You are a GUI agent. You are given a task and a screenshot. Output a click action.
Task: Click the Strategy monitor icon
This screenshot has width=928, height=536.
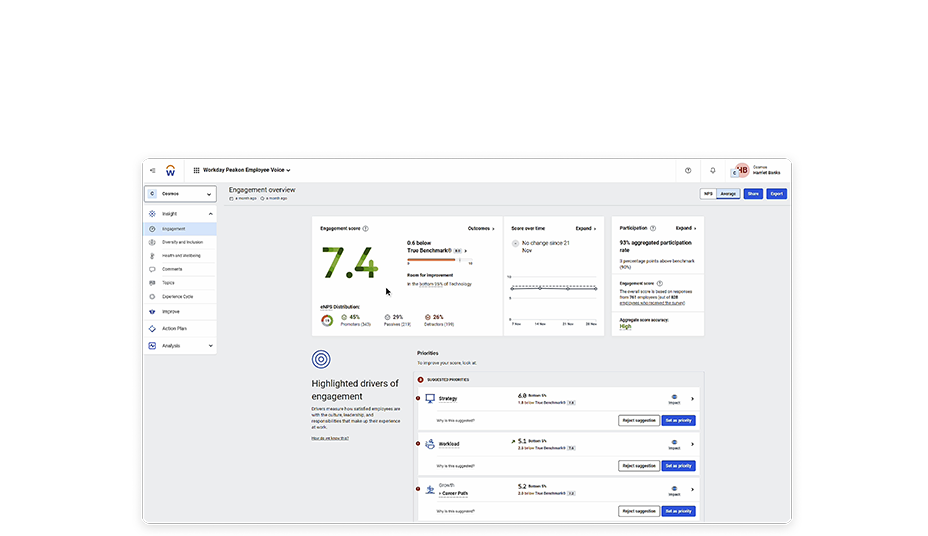[430, 398]
